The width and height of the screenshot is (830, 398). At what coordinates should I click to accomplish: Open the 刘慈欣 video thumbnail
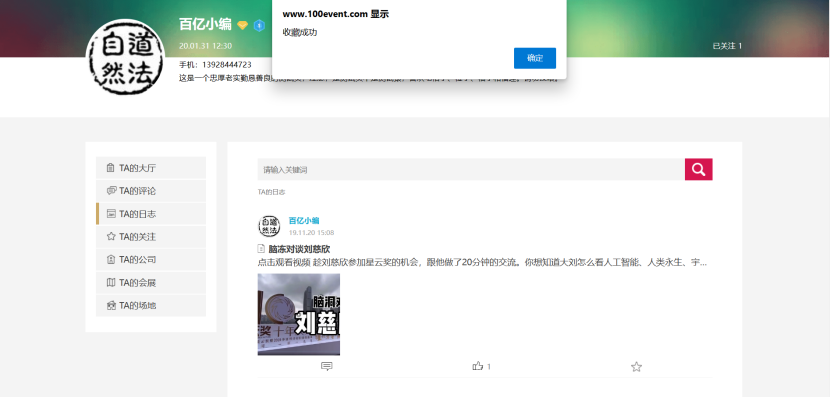pos(299,314)
